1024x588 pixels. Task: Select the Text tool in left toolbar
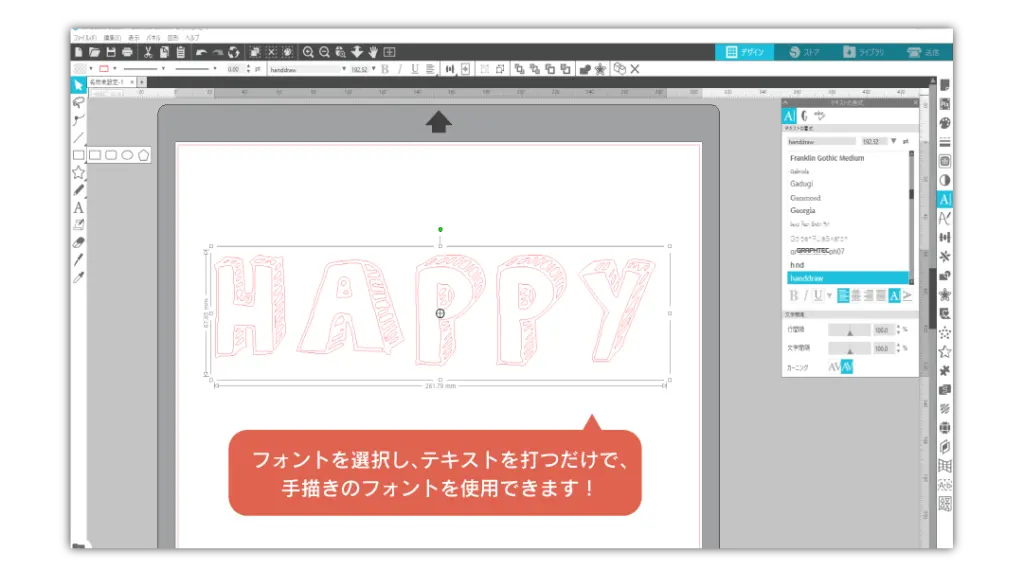(78, 208)
